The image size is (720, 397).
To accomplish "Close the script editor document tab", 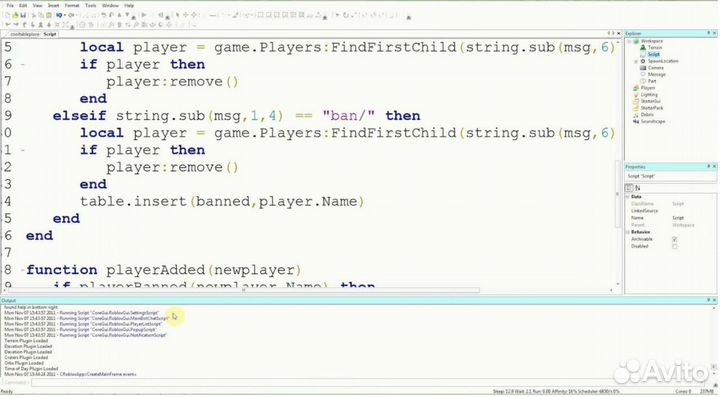I will (619, 33).
